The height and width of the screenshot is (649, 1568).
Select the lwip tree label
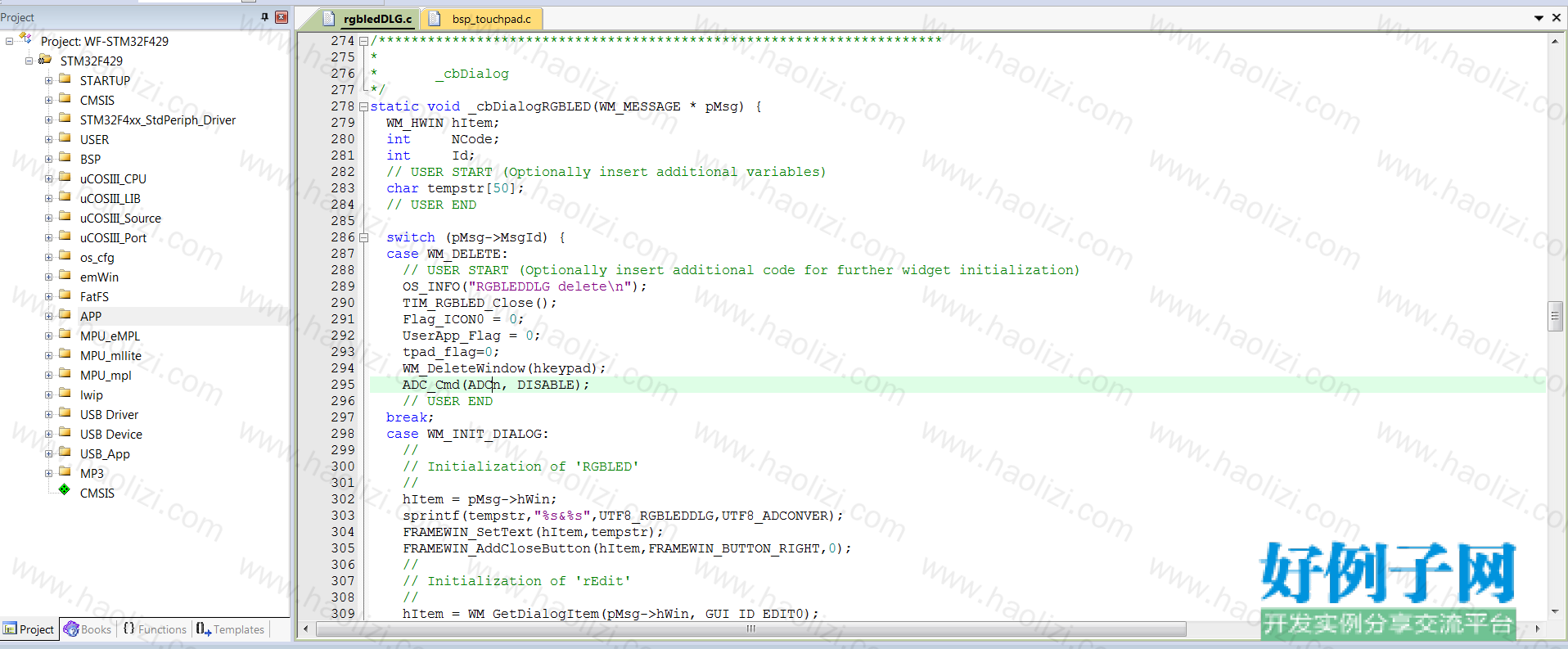pos(91,395)
